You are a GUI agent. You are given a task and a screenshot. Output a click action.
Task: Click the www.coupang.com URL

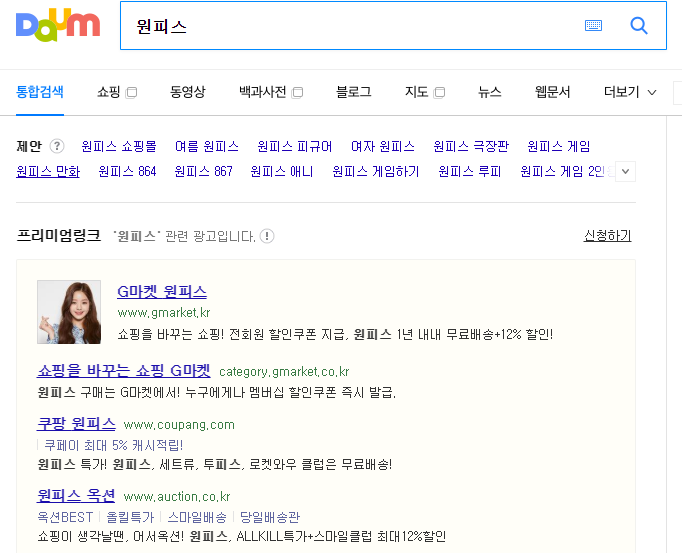(179, 425)
